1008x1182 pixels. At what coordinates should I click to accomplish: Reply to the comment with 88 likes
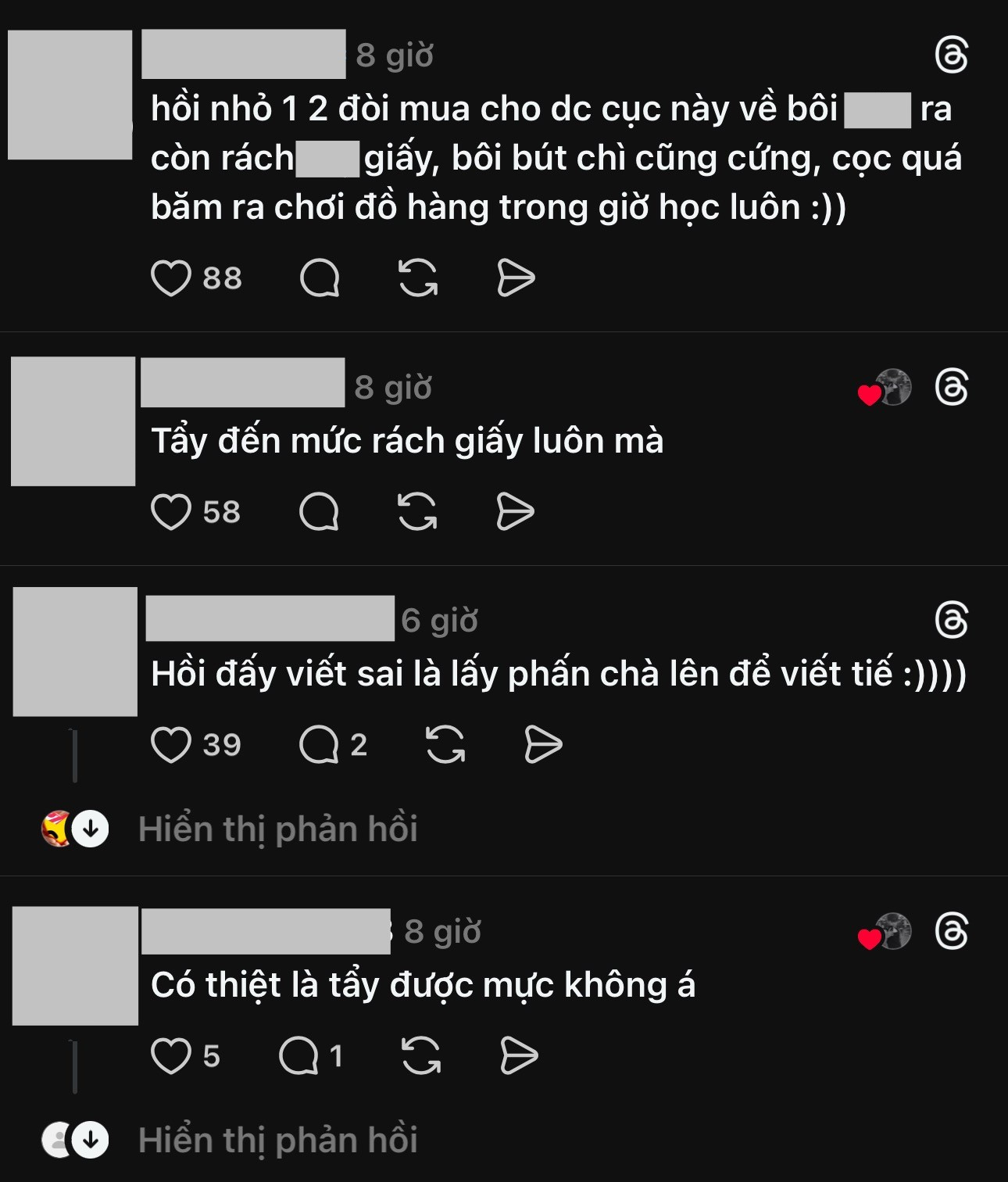(x=320, y=278)
